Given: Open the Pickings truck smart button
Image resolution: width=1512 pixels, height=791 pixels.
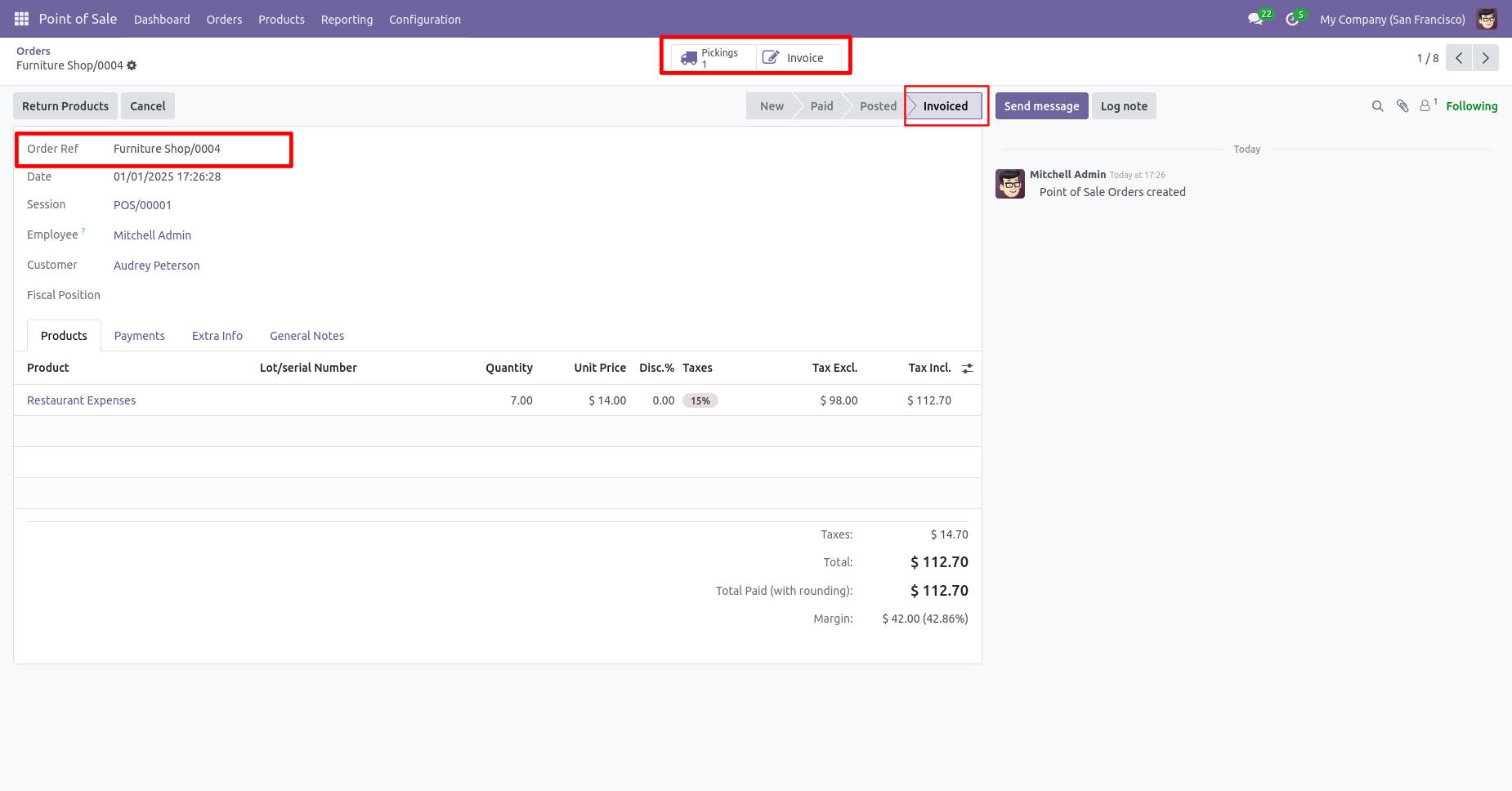Looking at the screenshot, I should (714, 58).
